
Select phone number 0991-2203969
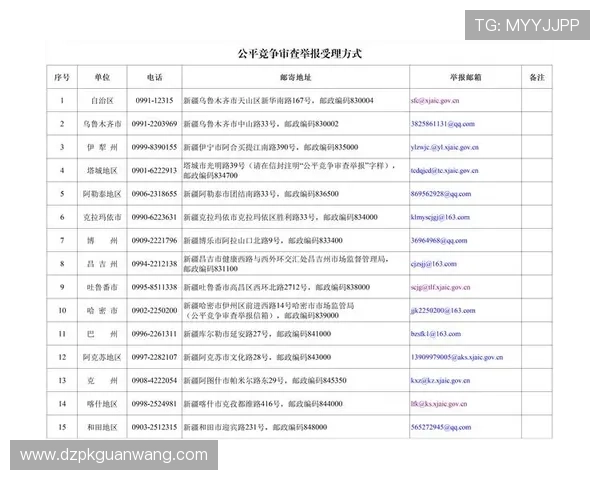(x=155, y=124)
